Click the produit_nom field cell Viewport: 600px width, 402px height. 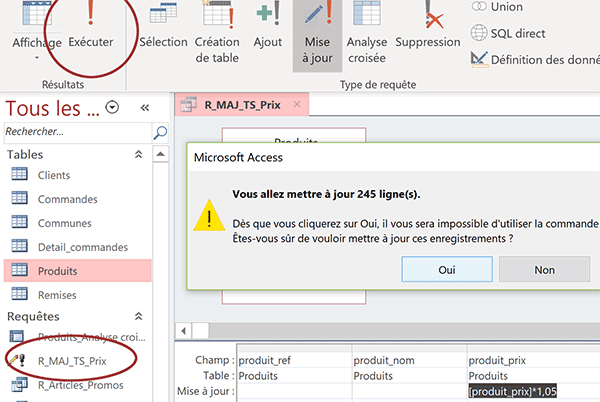(x=409, y=360)
